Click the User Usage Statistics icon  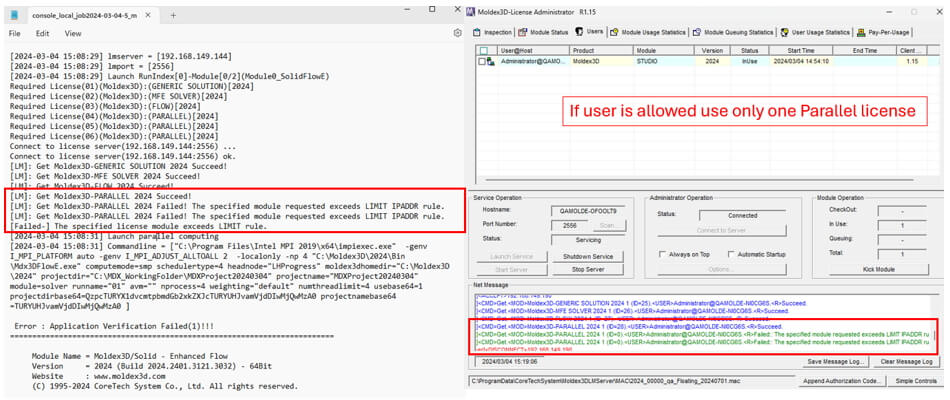(785, 32)
